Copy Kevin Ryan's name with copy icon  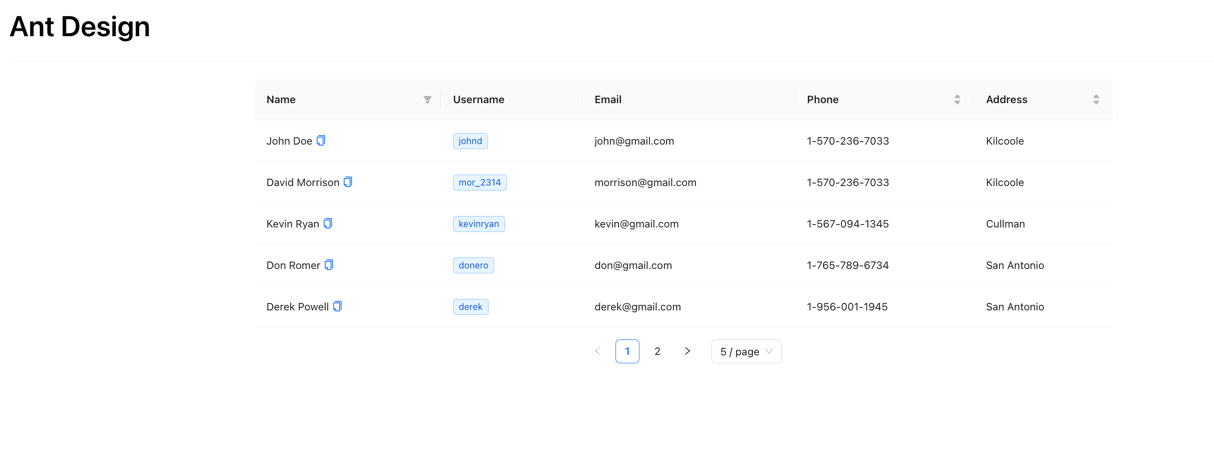(x=328, y=224)
